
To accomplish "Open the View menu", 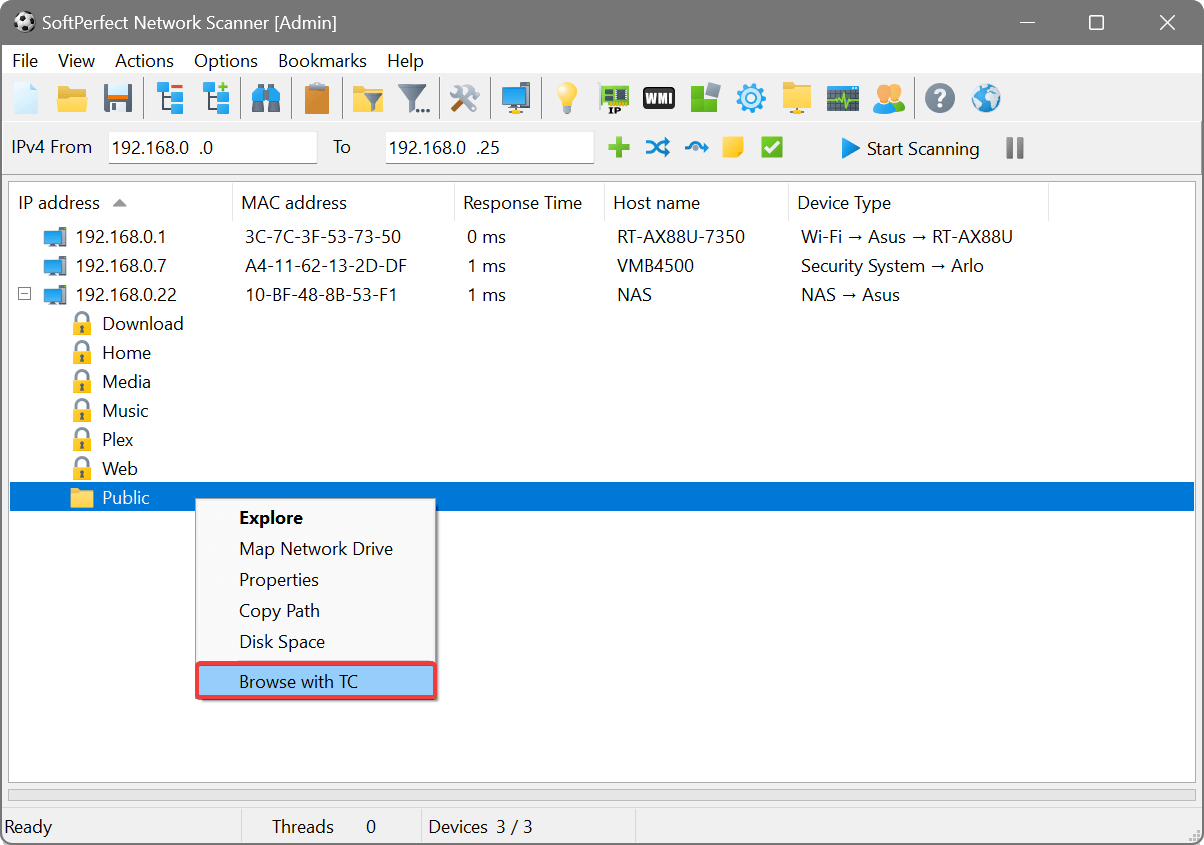I will pos(77,61).
